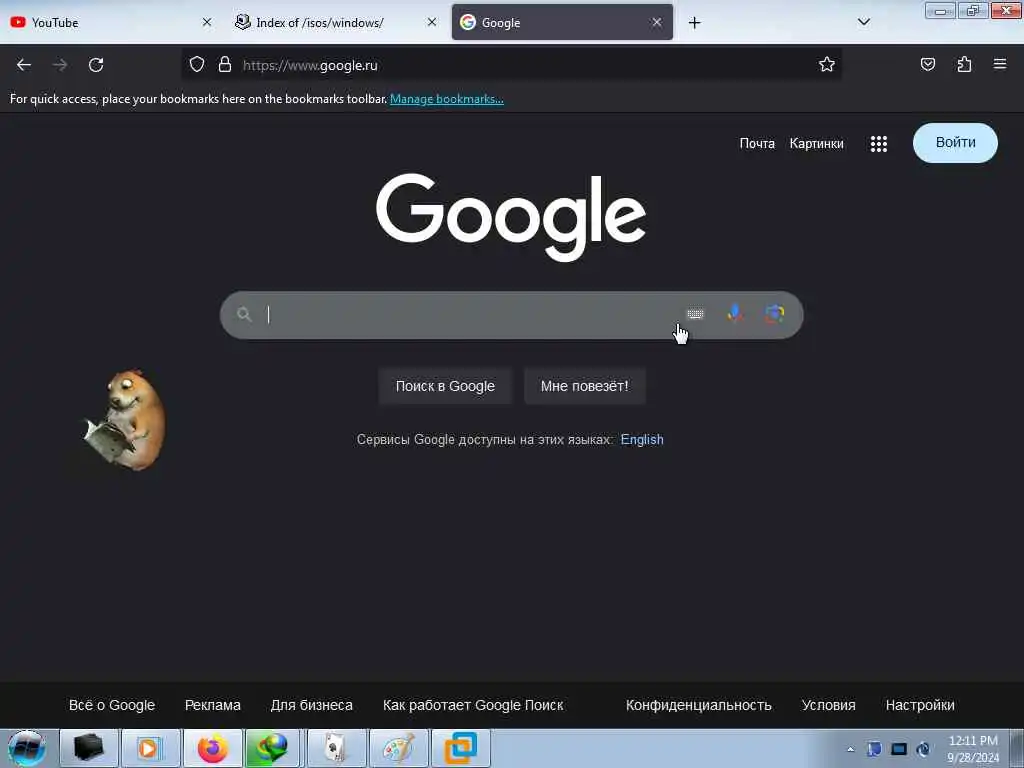Open the Pocket save icon
Viewport: 1024px width, 768px height.
click(x=928, y=64)
